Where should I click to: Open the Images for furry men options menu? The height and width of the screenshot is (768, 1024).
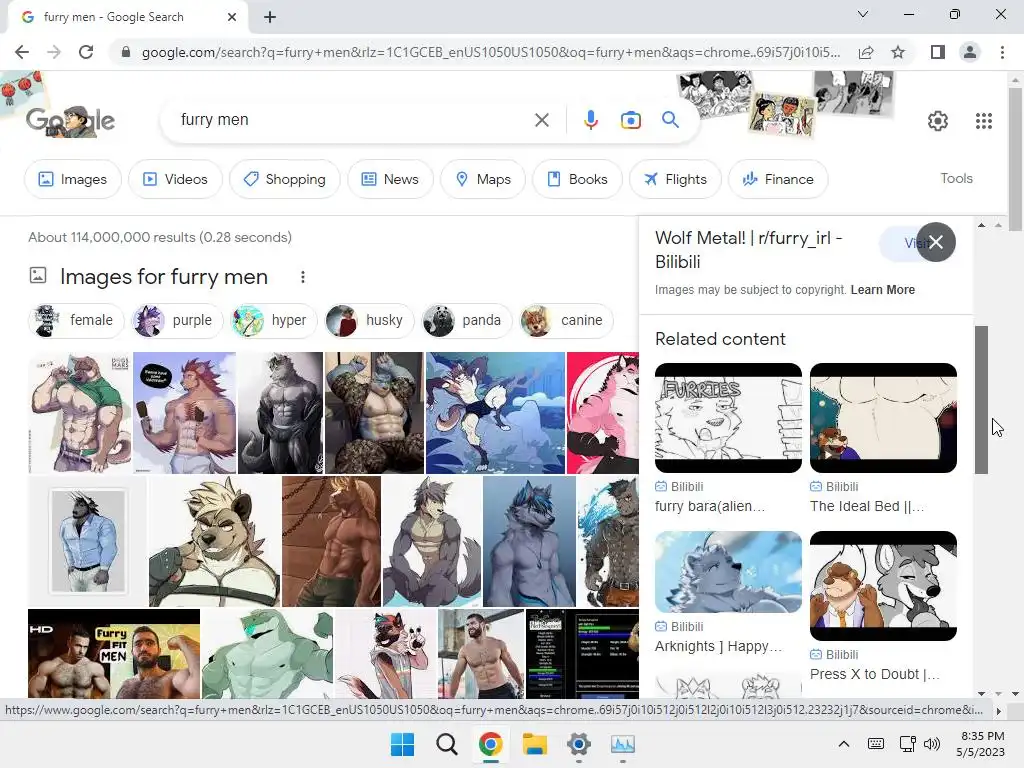tap(302, 277)
